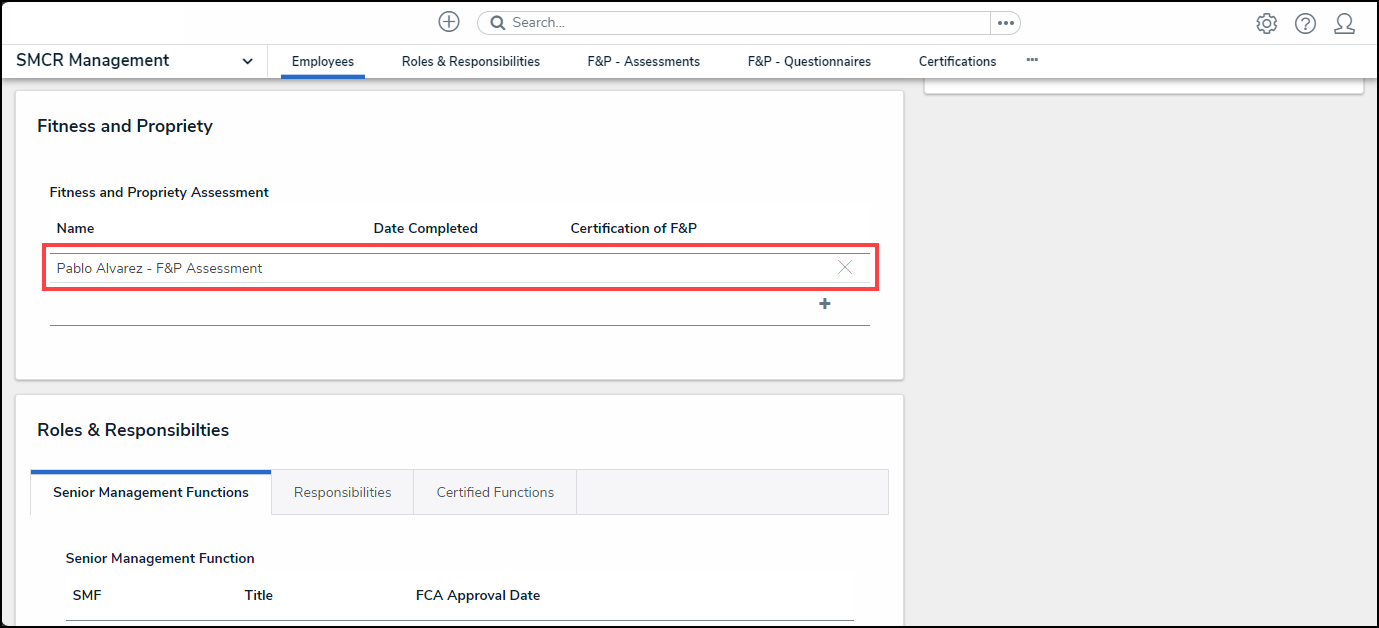
Task: Click the search magnifier icon
Action: (497, 23)
